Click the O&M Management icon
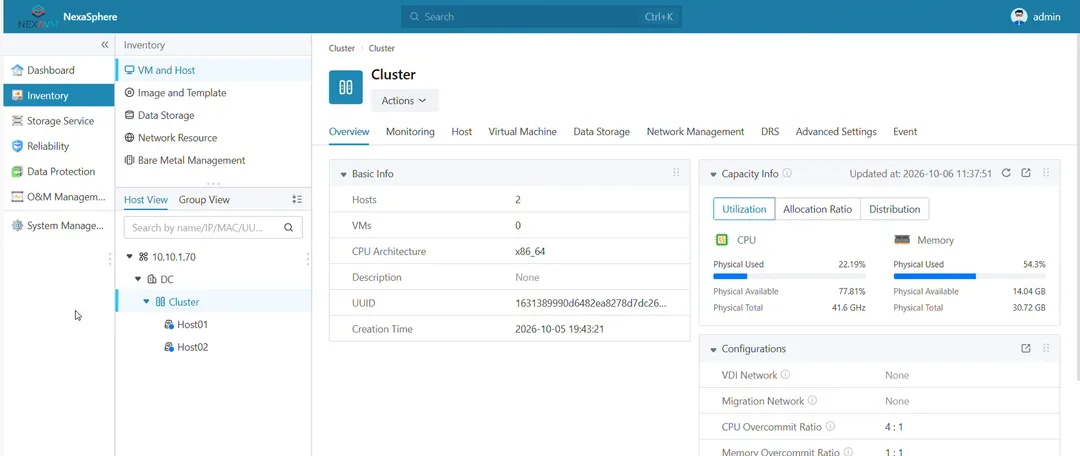This screenshot has width=1080, height=456. (17, 197)
